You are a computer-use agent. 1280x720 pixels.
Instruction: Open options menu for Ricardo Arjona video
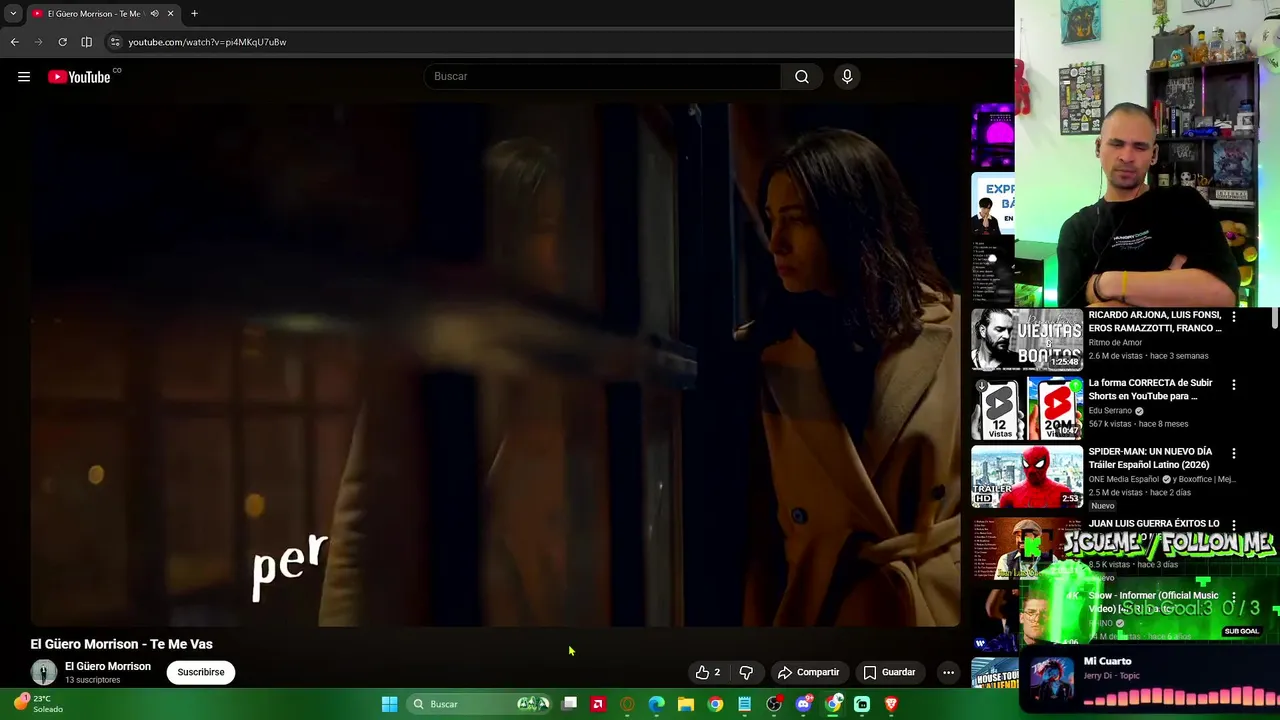(1234, 316)
